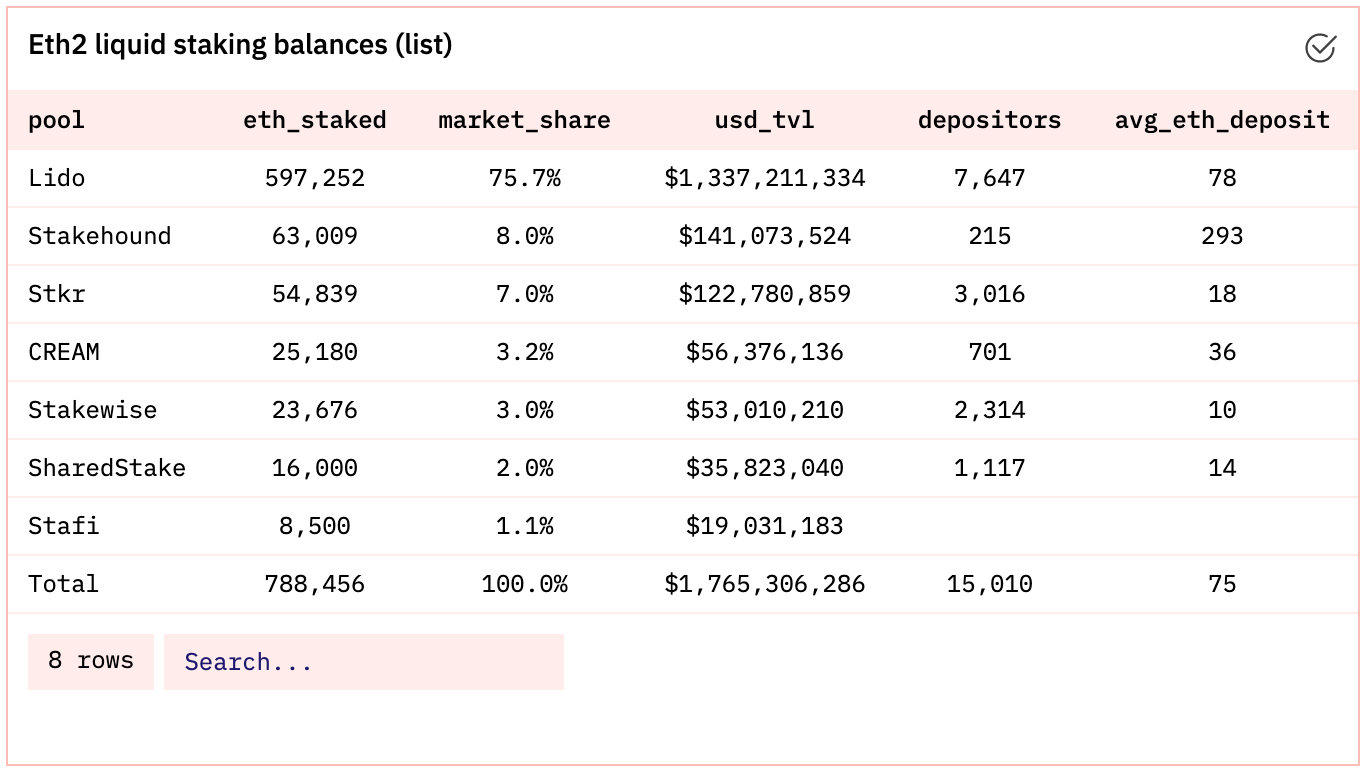The width and height of the screenshot is (1366, 770).
Task: Click depositors value 2,314
Action: point(990,410)
